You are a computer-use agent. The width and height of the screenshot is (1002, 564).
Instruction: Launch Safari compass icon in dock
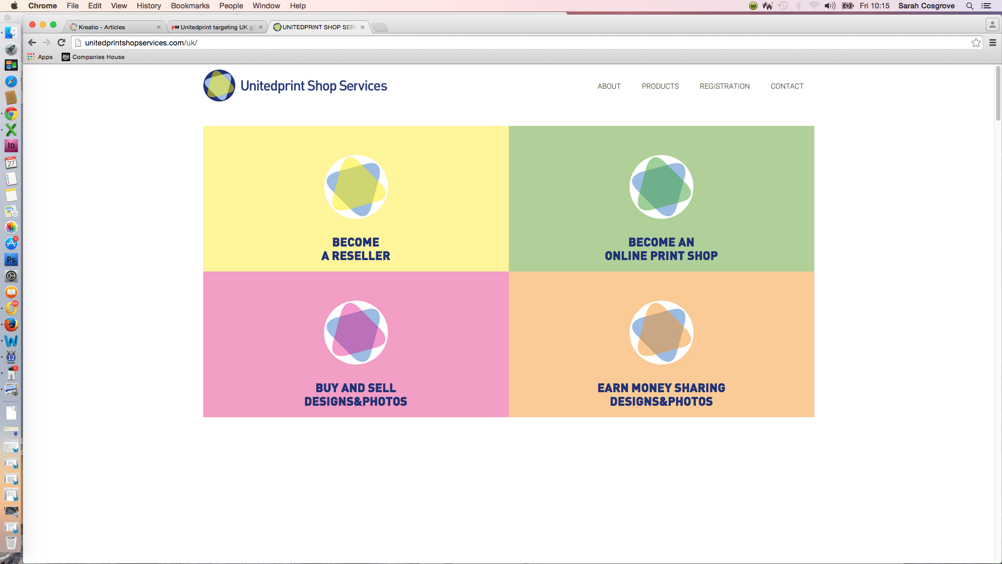11,81
